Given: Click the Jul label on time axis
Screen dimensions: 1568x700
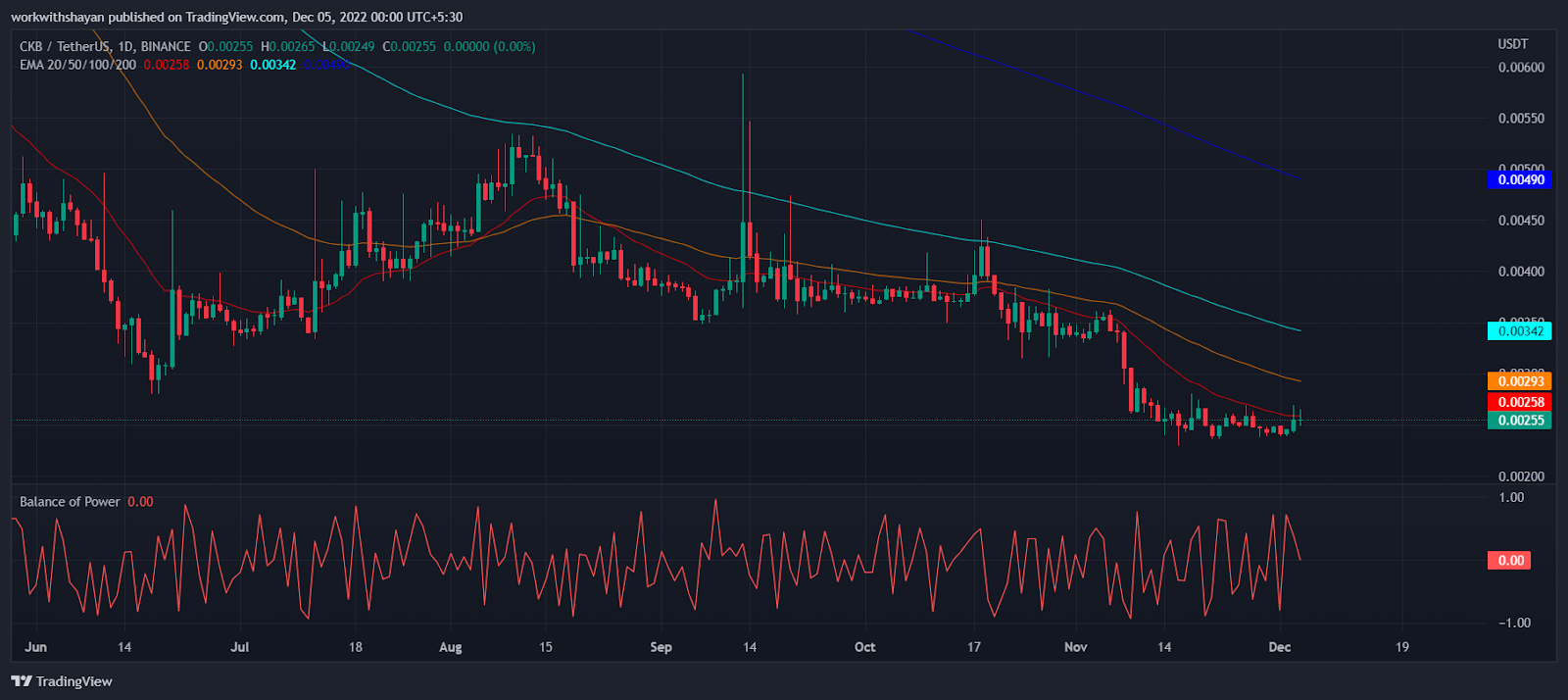Looking at the screenshot, I should 240,647.
